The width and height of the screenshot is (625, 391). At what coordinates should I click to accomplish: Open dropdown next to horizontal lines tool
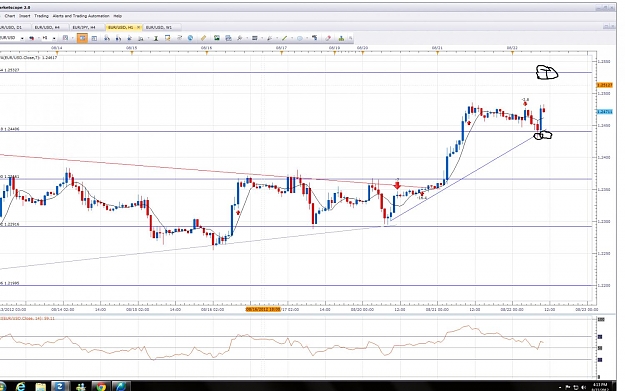(262, 38)
